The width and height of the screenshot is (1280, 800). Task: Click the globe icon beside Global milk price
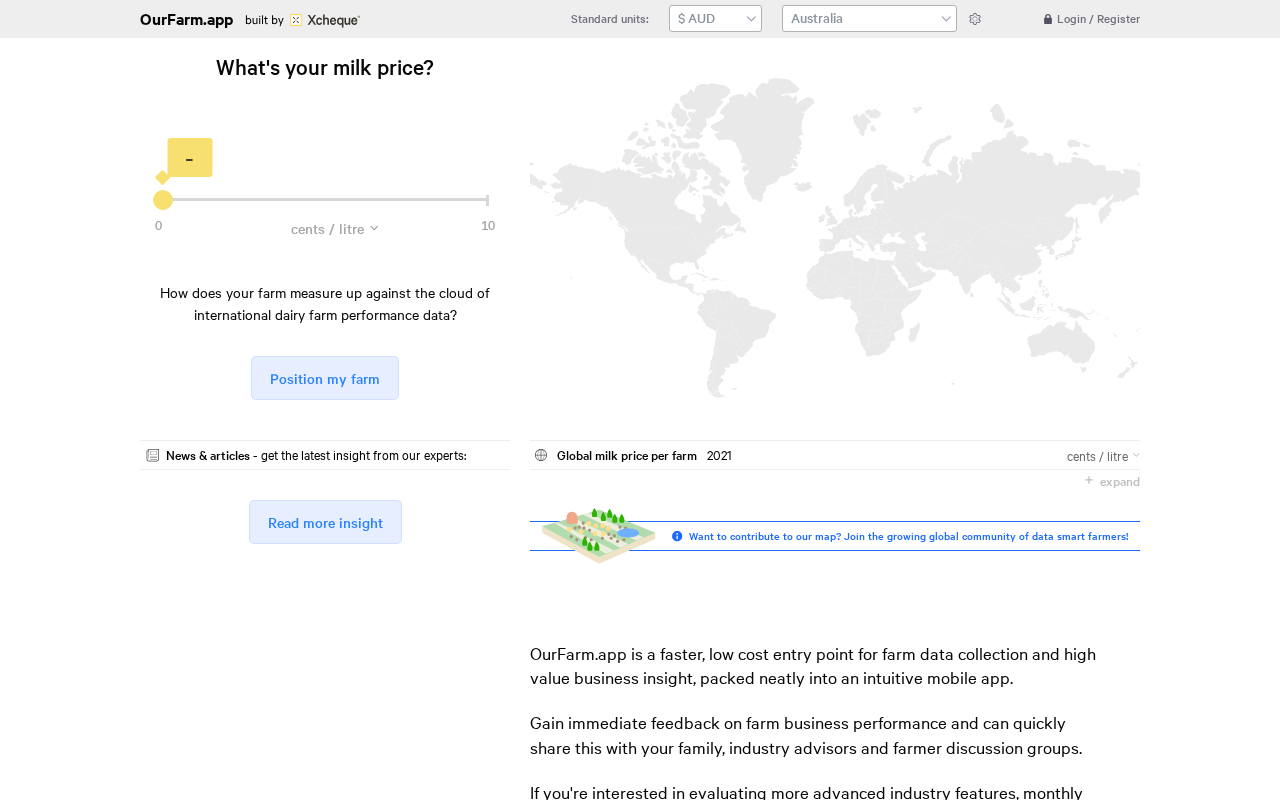point(541,455)
